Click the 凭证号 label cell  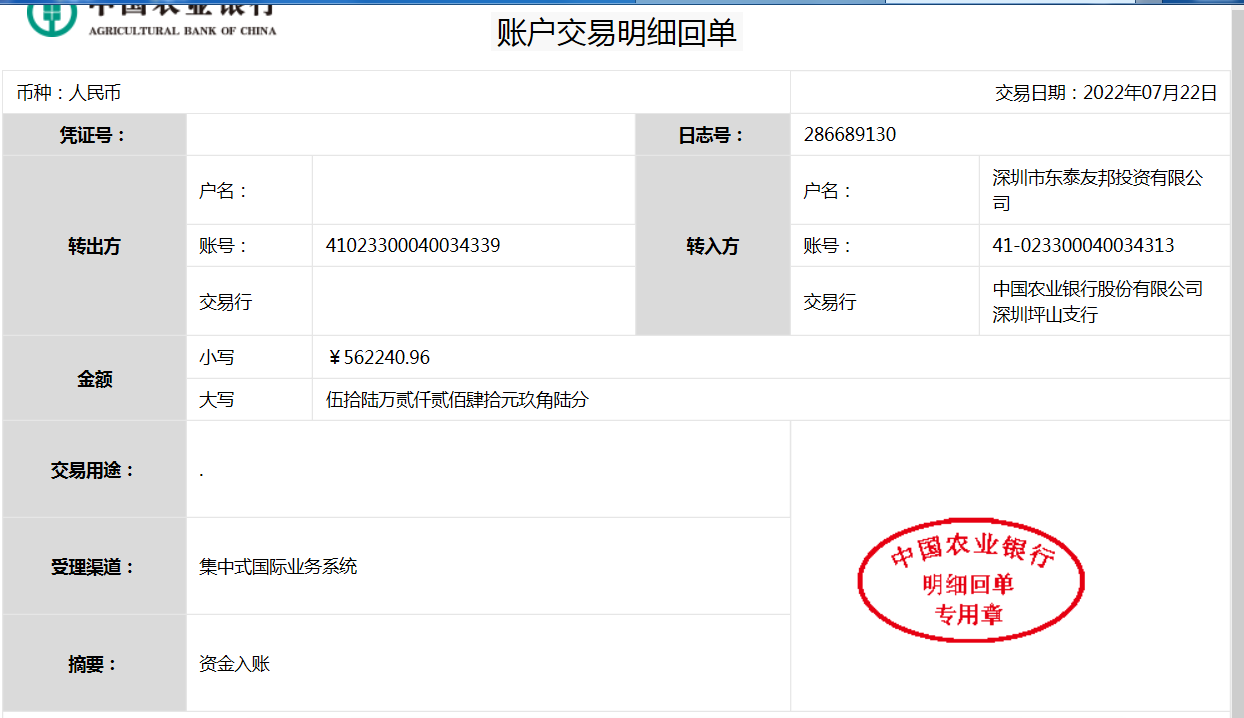[94, 135]
